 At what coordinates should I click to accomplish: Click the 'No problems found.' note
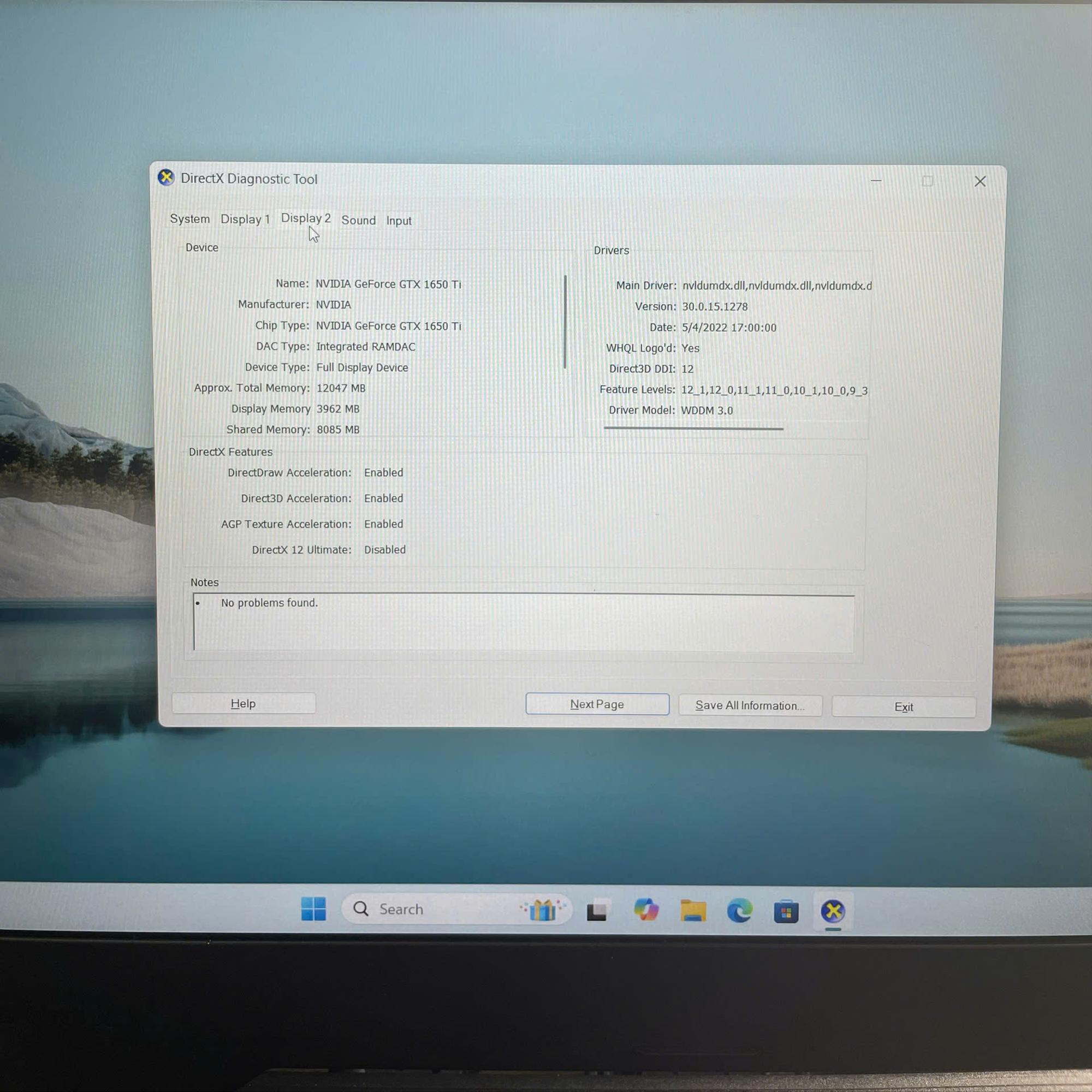pos(270,603)
